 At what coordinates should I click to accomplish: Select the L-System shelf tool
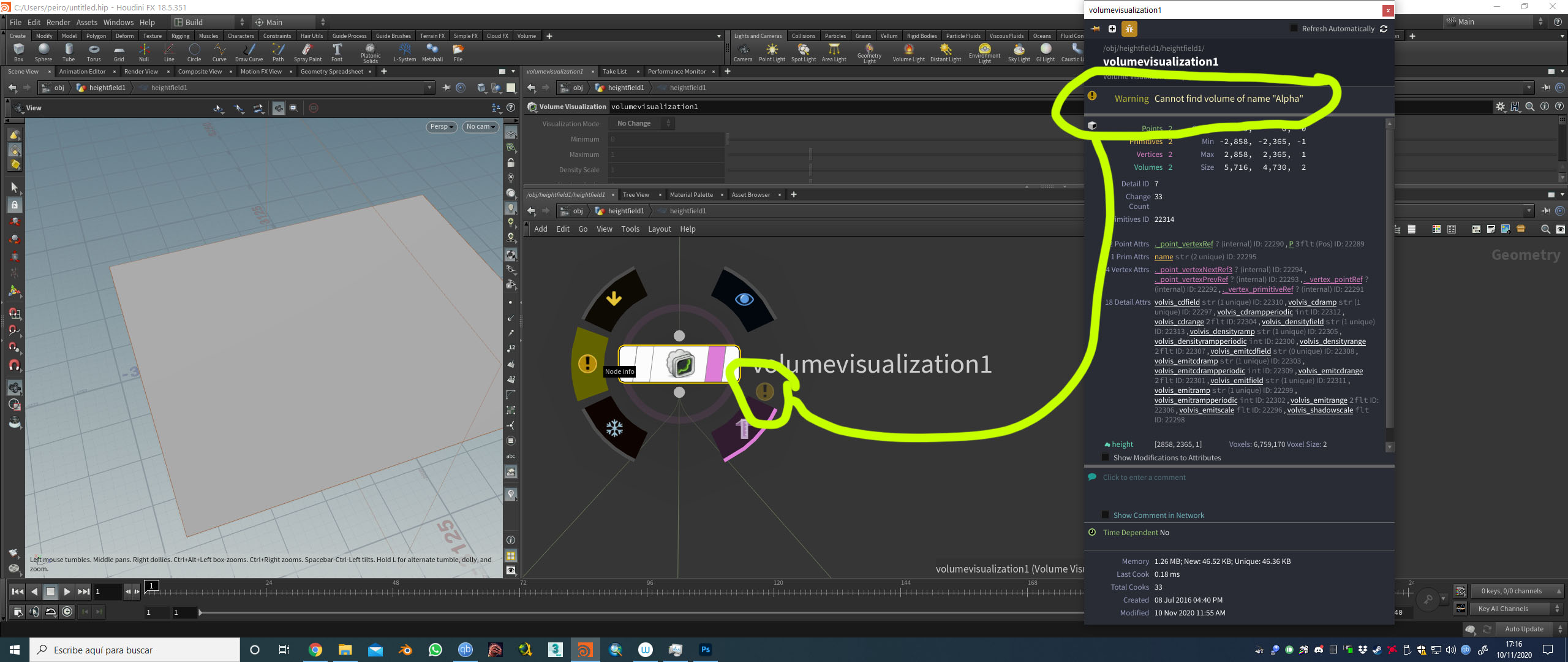tap(404, 52)
